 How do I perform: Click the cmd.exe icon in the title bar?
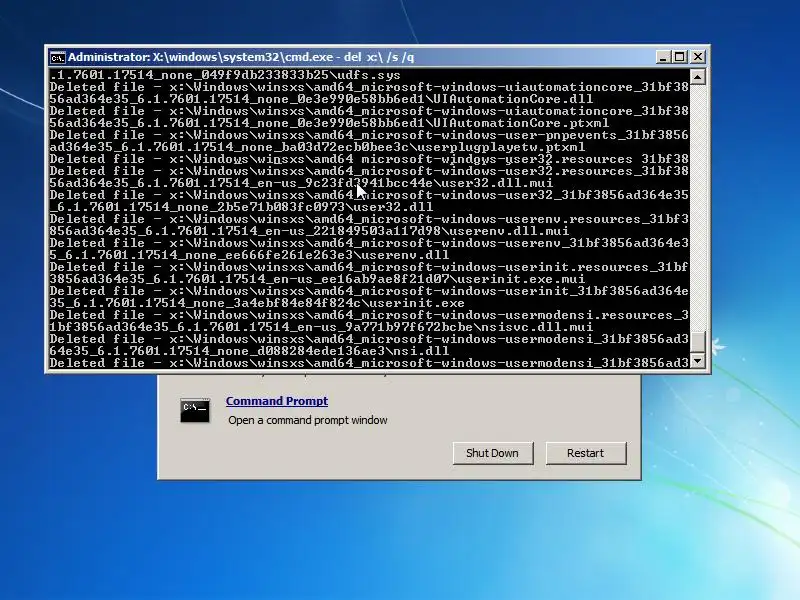[57, 58]
